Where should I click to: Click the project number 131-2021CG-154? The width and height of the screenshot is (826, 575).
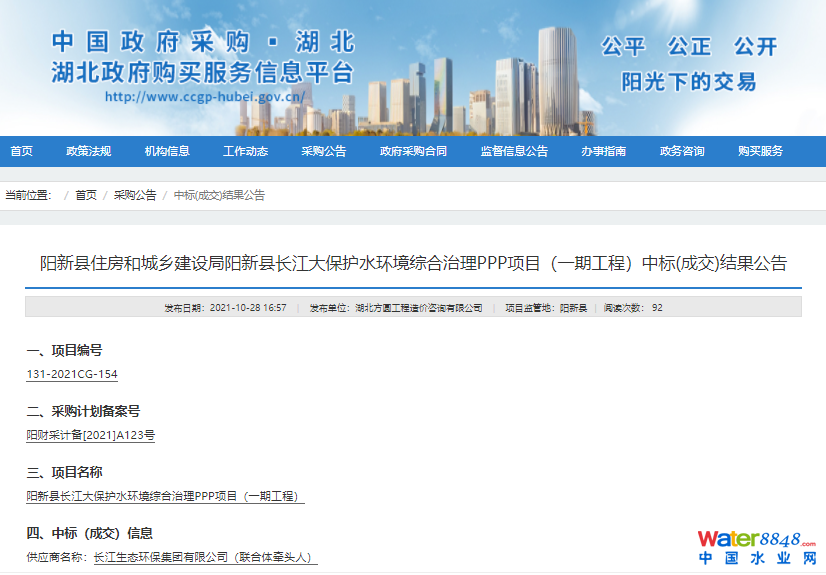click(x=72, y=374)
